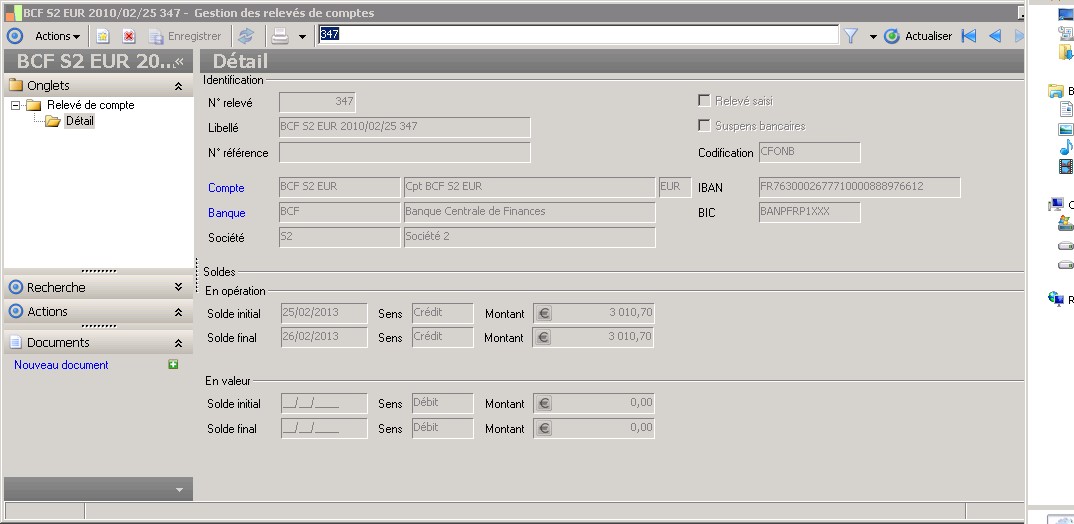
Task: Click the Nouveau document link
Action: (x=61, y=365)
